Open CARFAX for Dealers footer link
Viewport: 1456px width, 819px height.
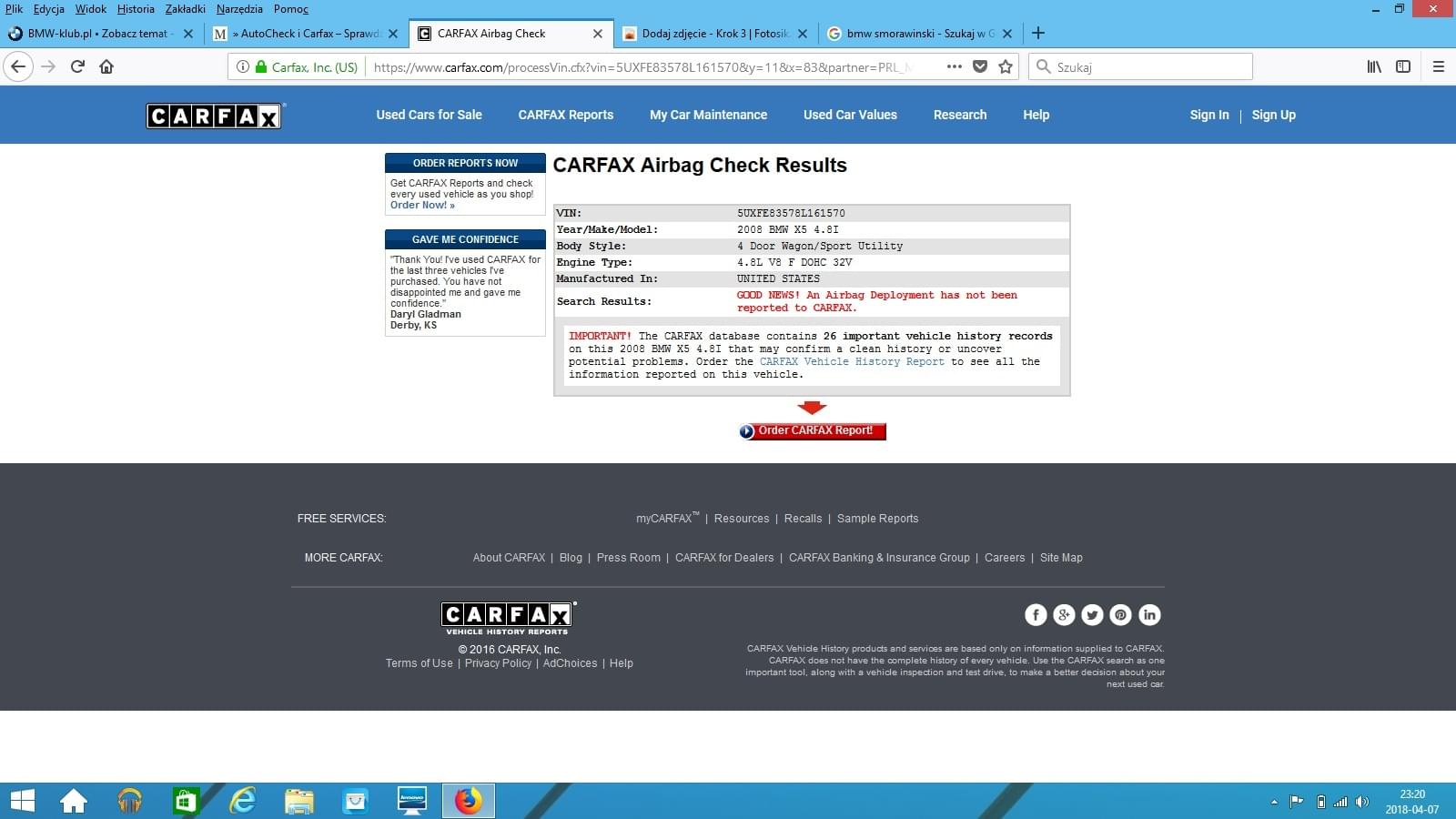pos(724,558)
